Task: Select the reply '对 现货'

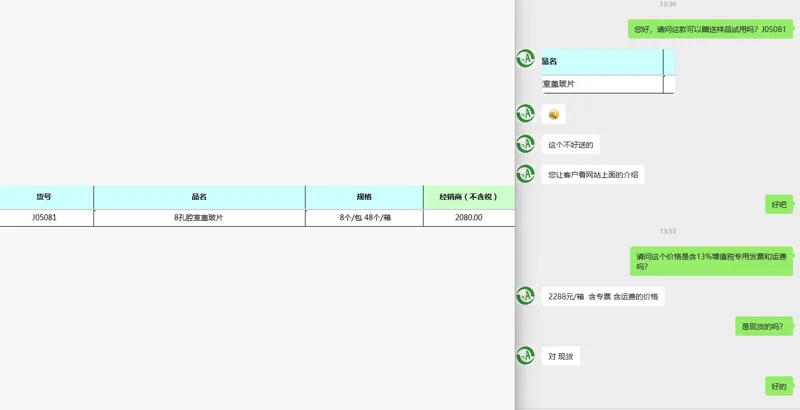Action: click(561, 356)
